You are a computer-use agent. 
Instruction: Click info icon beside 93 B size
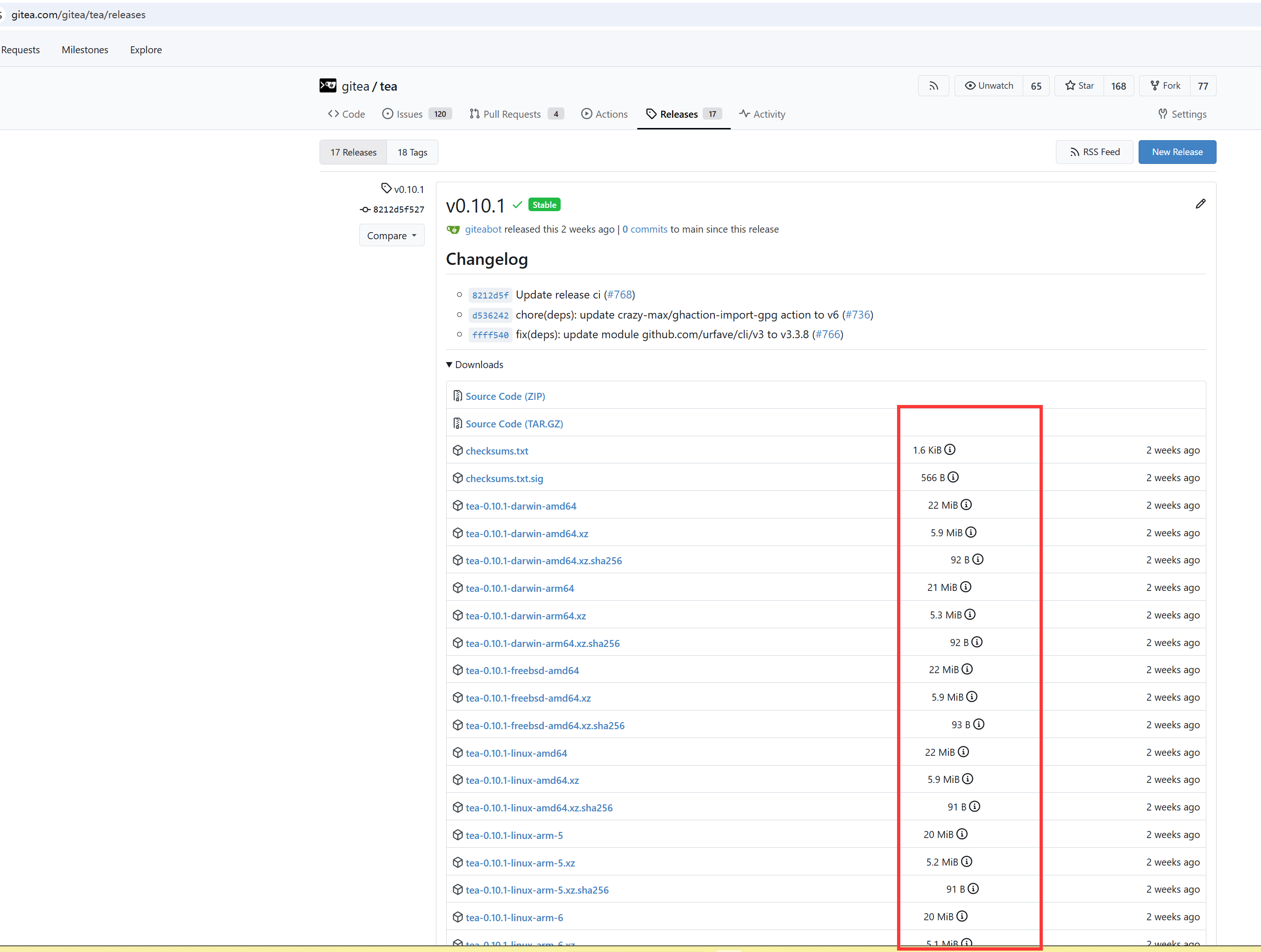coord(979,725)
